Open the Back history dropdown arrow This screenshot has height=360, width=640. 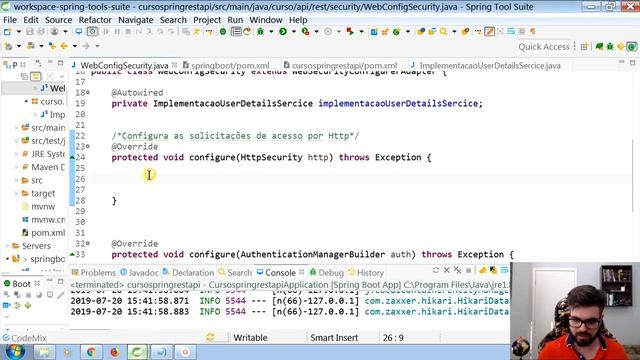point(75,46)
